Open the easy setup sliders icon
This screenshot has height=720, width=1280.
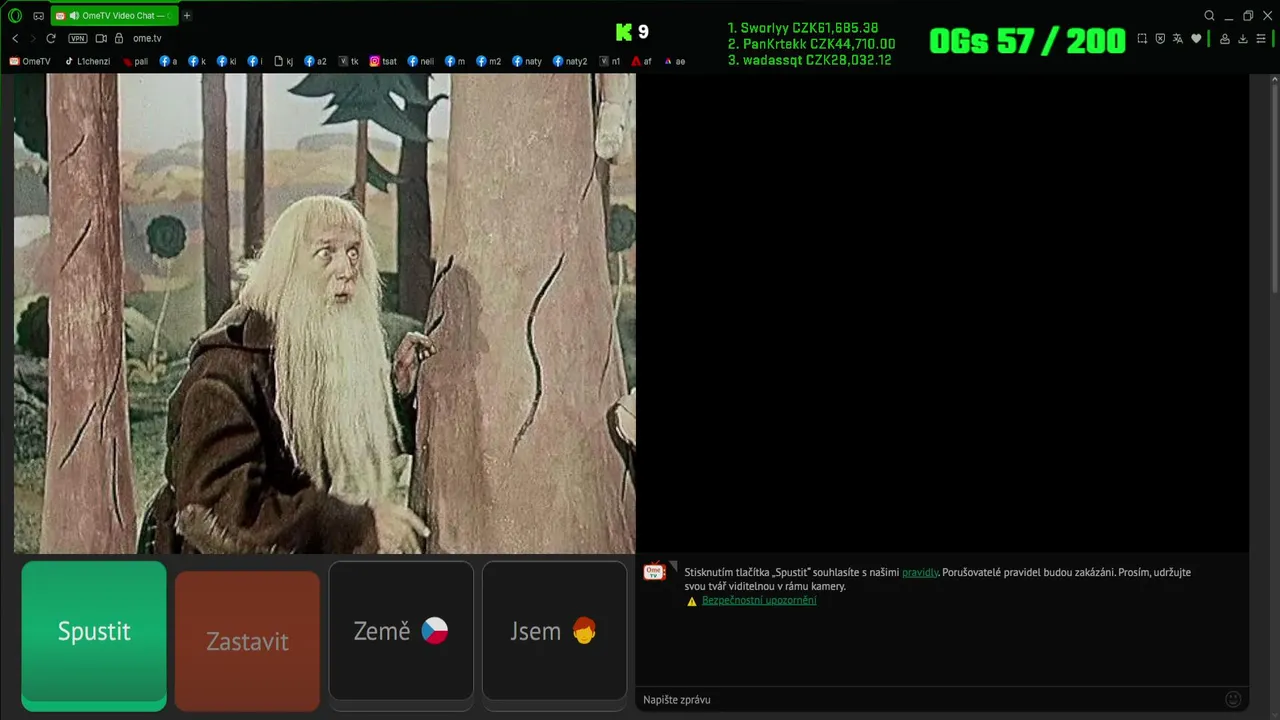coord(1261,39)
